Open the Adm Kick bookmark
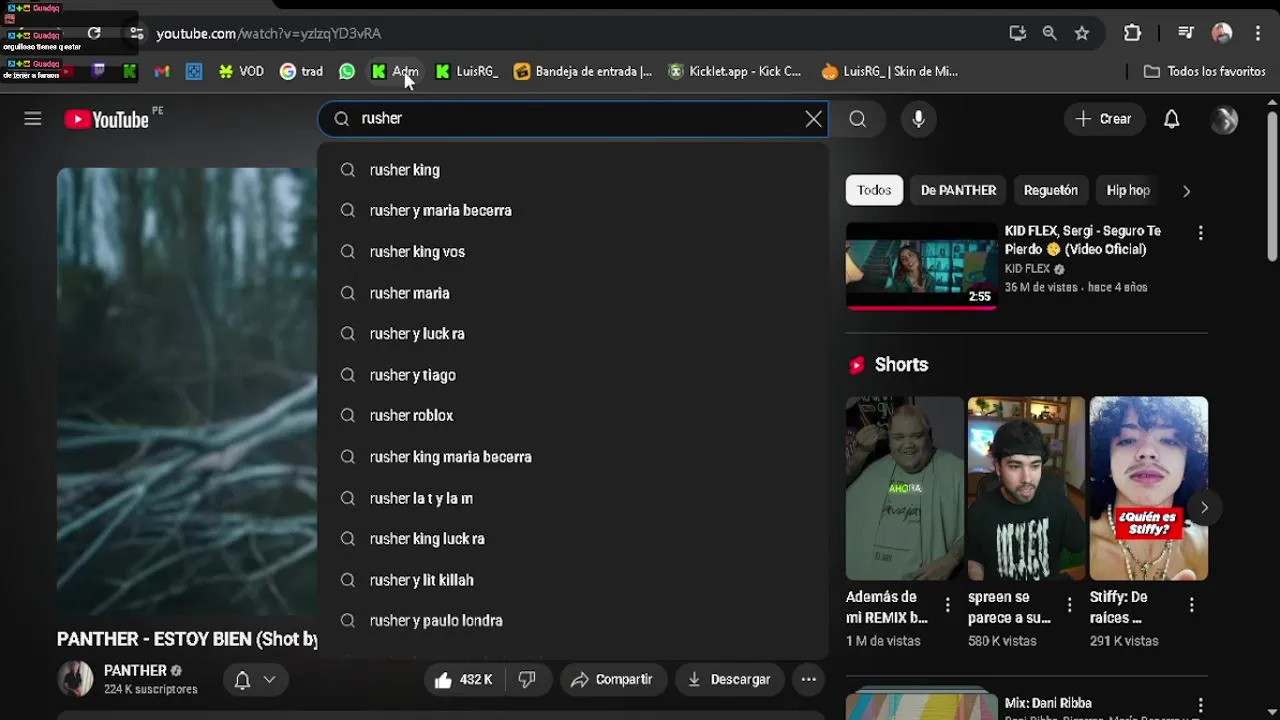The width and height of the screenshot is (1280, 720). coord(395,71)
